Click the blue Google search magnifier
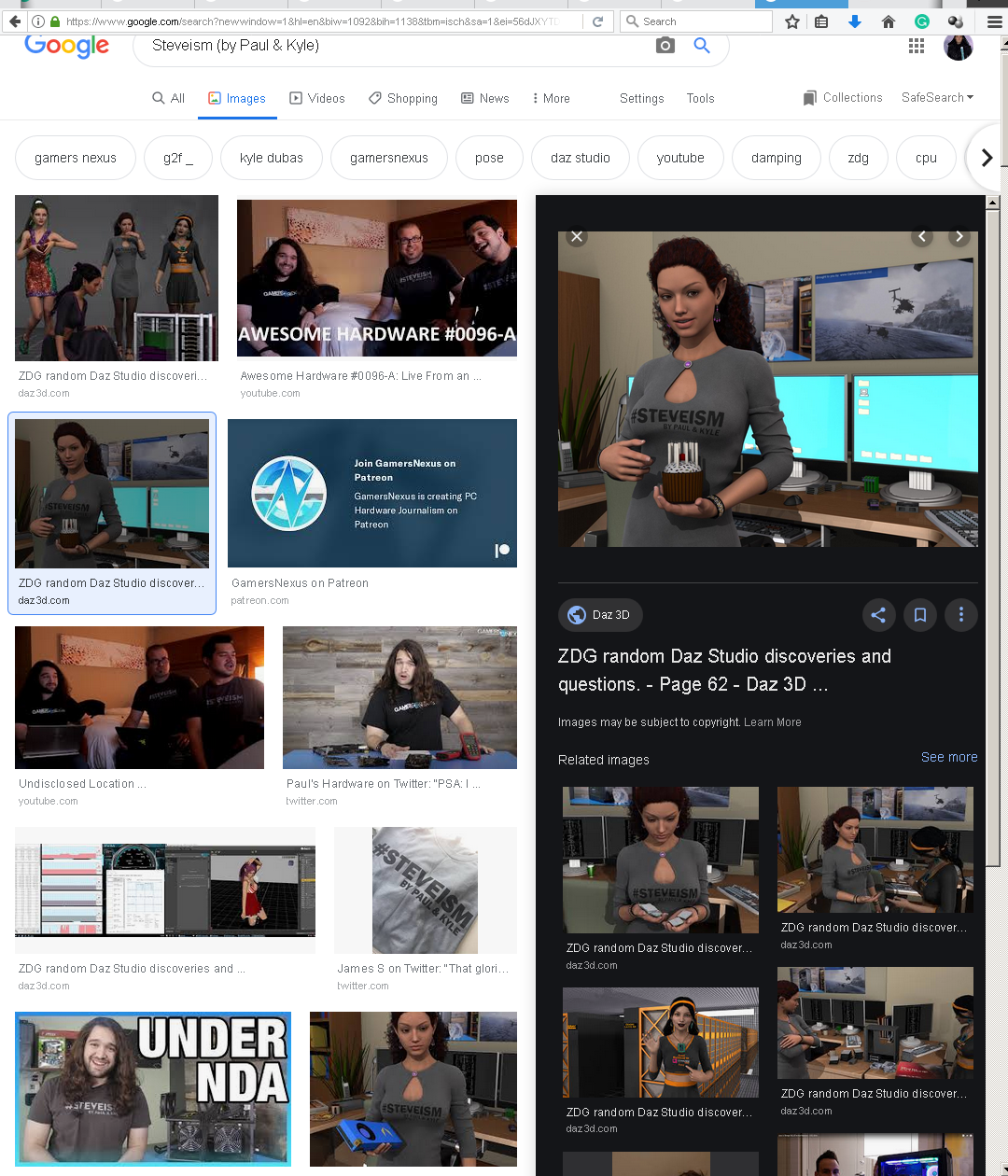This screenshot has width=1008, height=1176. [x=702, y=45]
